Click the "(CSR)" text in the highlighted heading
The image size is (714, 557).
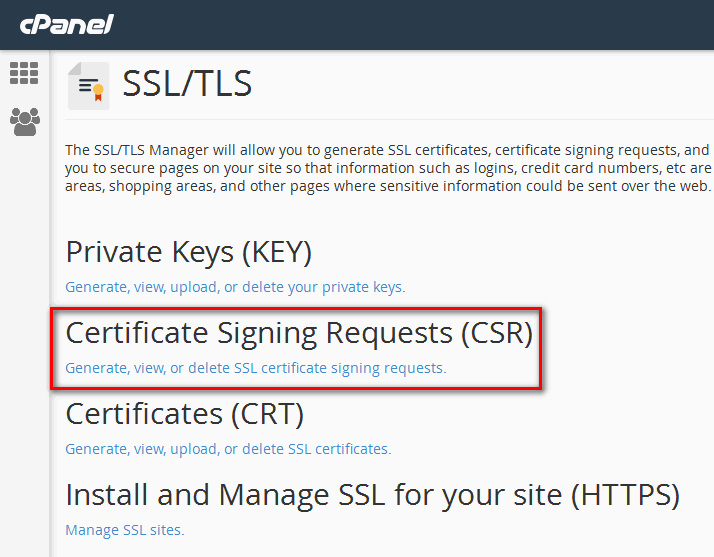point(497,332)
